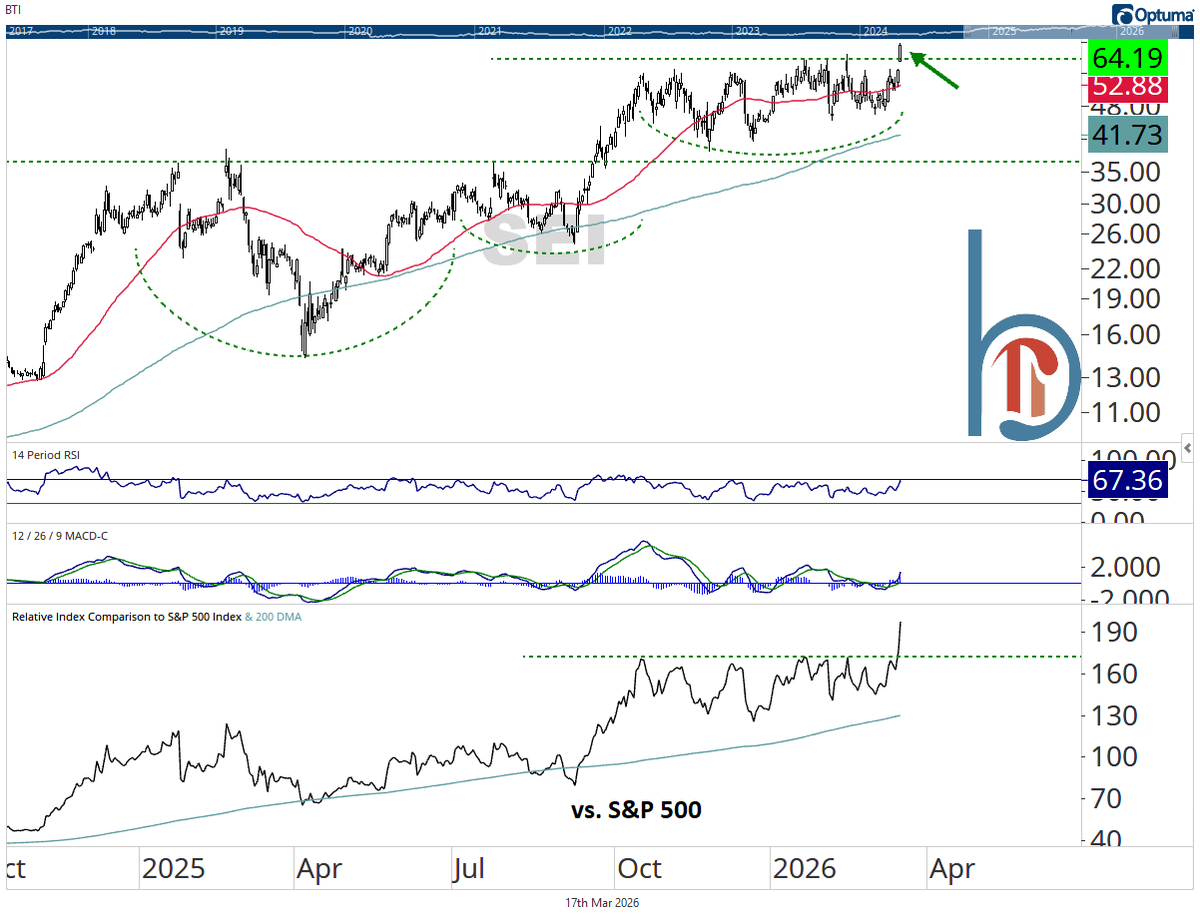Click the highlighted 2025 range in navigator

1004,31
